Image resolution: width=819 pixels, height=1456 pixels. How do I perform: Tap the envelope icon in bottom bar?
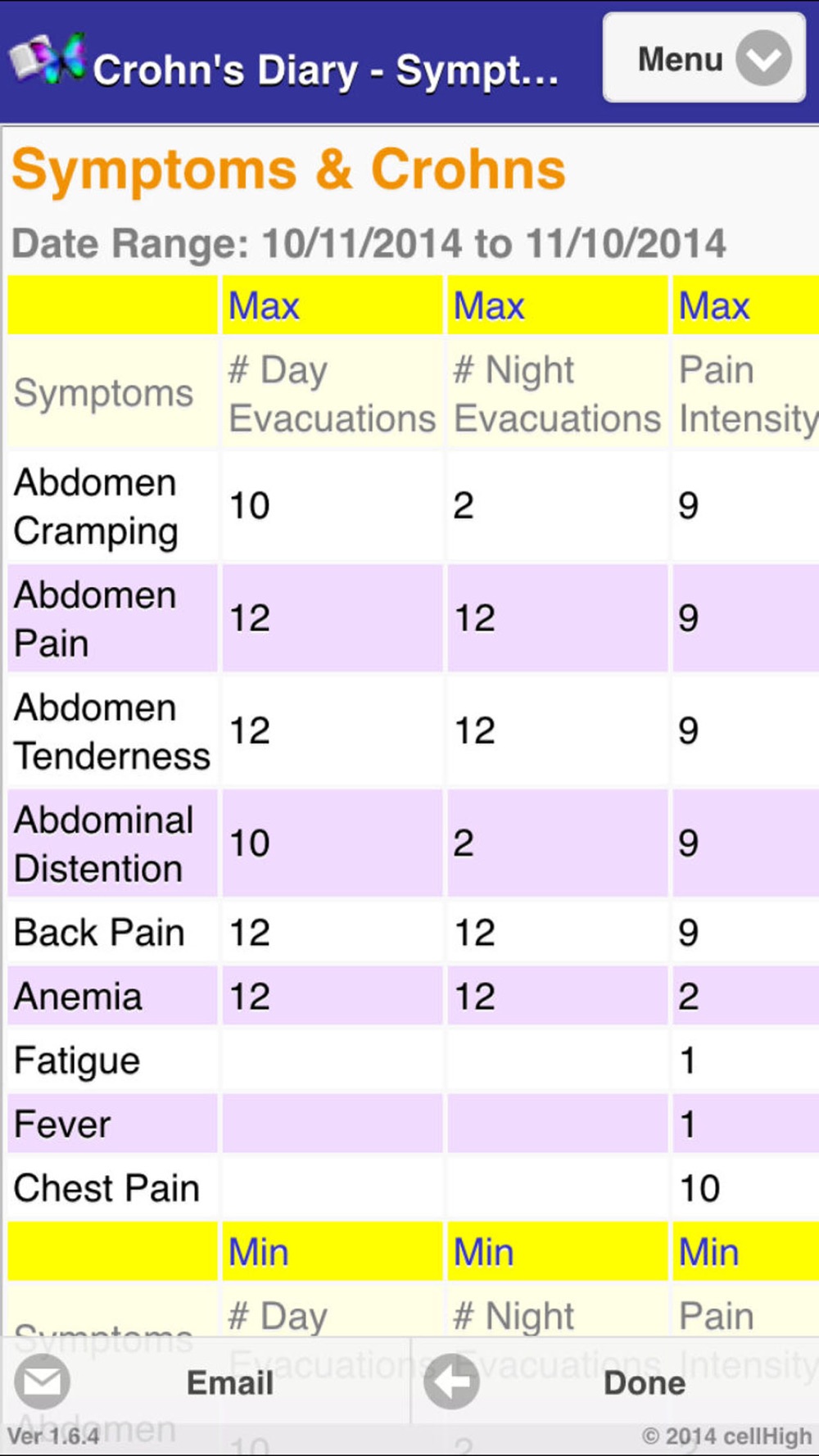tap(42, 1382)
